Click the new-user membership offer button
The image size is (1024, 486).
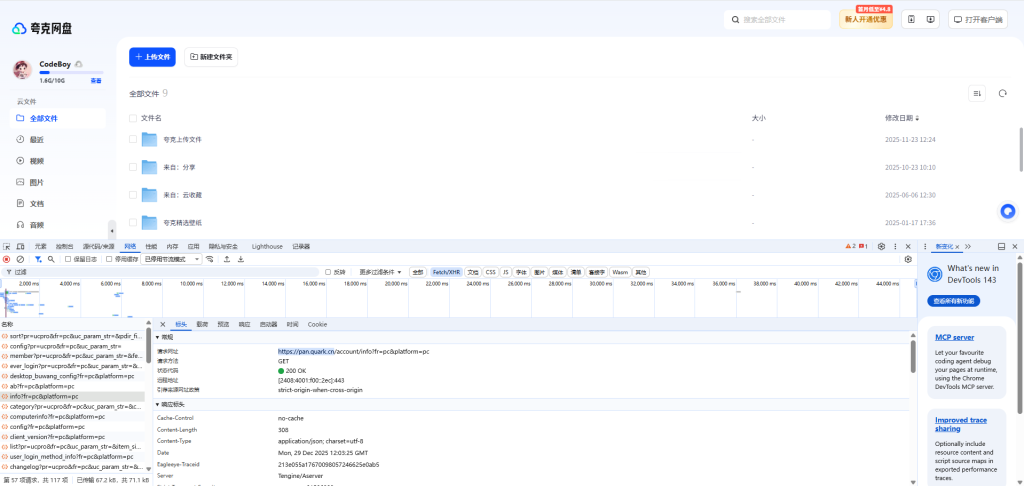866,20
